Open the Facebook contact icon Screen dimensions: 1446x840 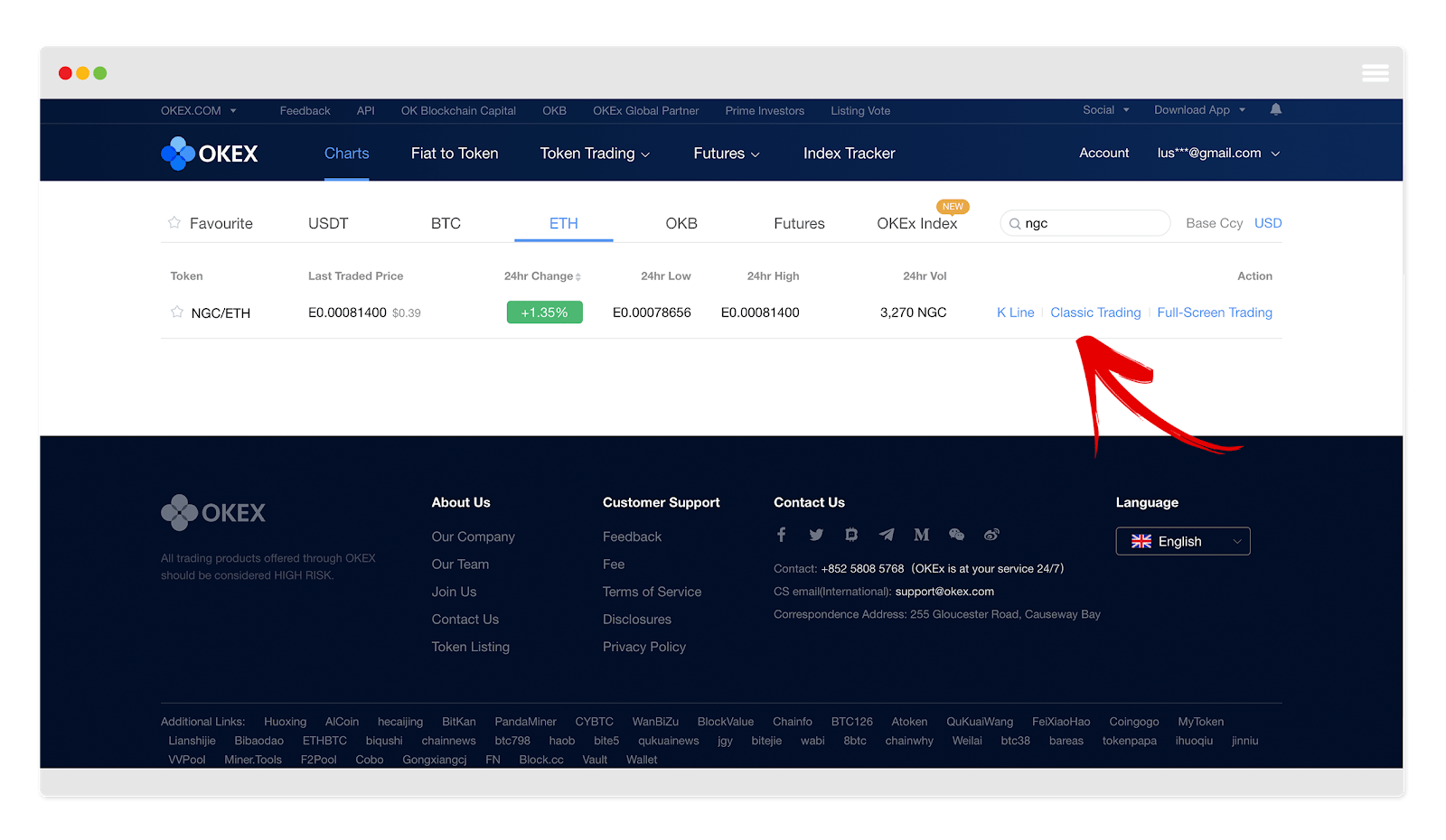[782, 535]
